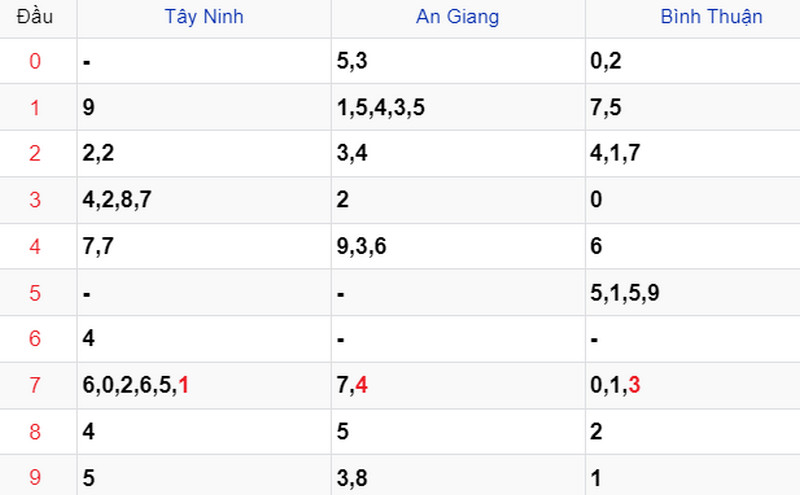The height and width of the screenshot is (495, 800).
Task: Click Bình Thuận cell showing 0,2
Action: (x=693, y=61)
